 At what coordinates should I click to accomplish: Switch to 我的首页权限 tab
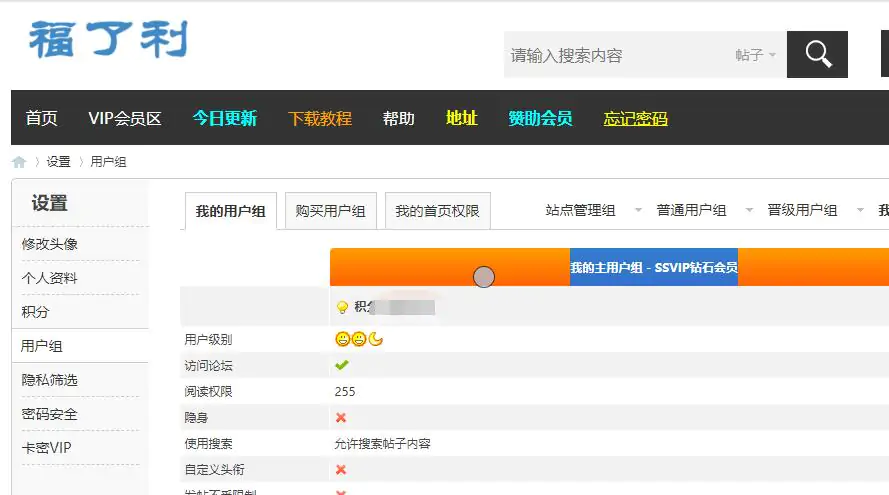pyautogui.click(x=438, y=211)
